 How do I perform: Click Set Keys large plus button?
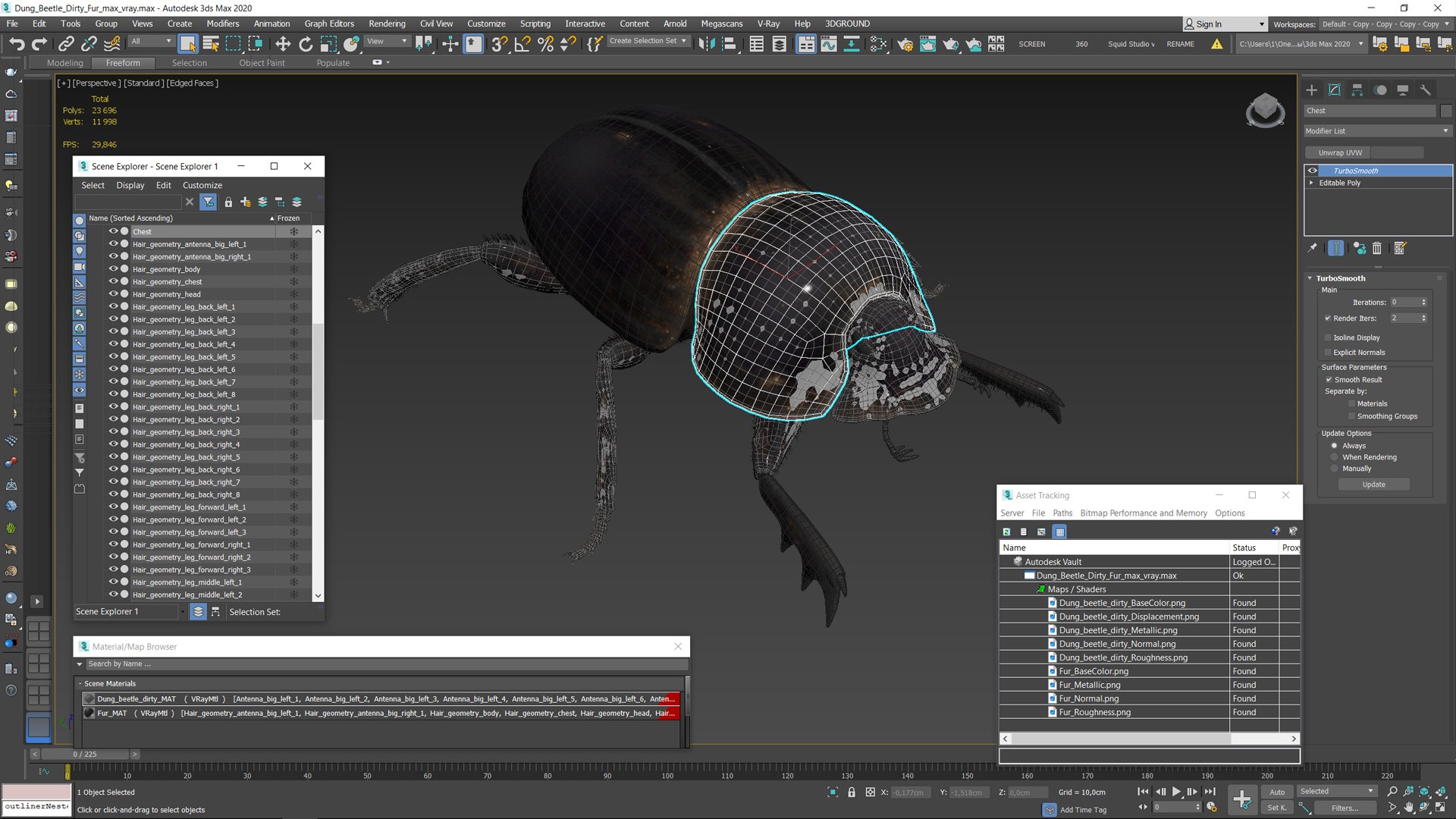(x=1242, y=799)
